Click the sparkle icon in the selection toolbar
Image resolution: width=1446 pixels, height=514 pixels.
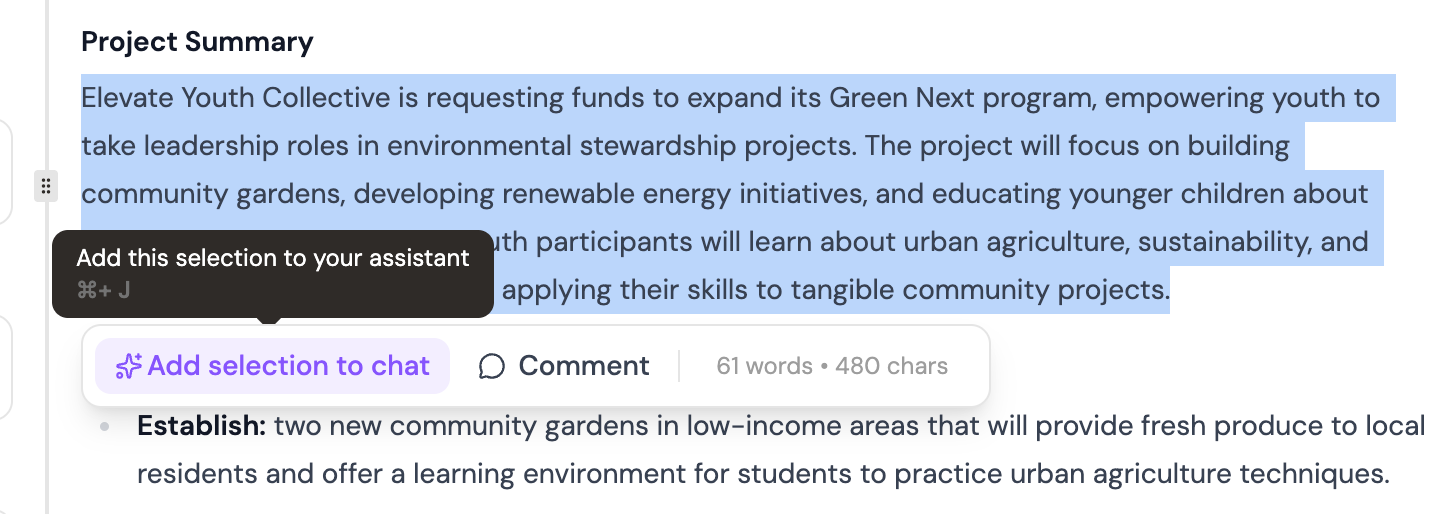(129, 367)
